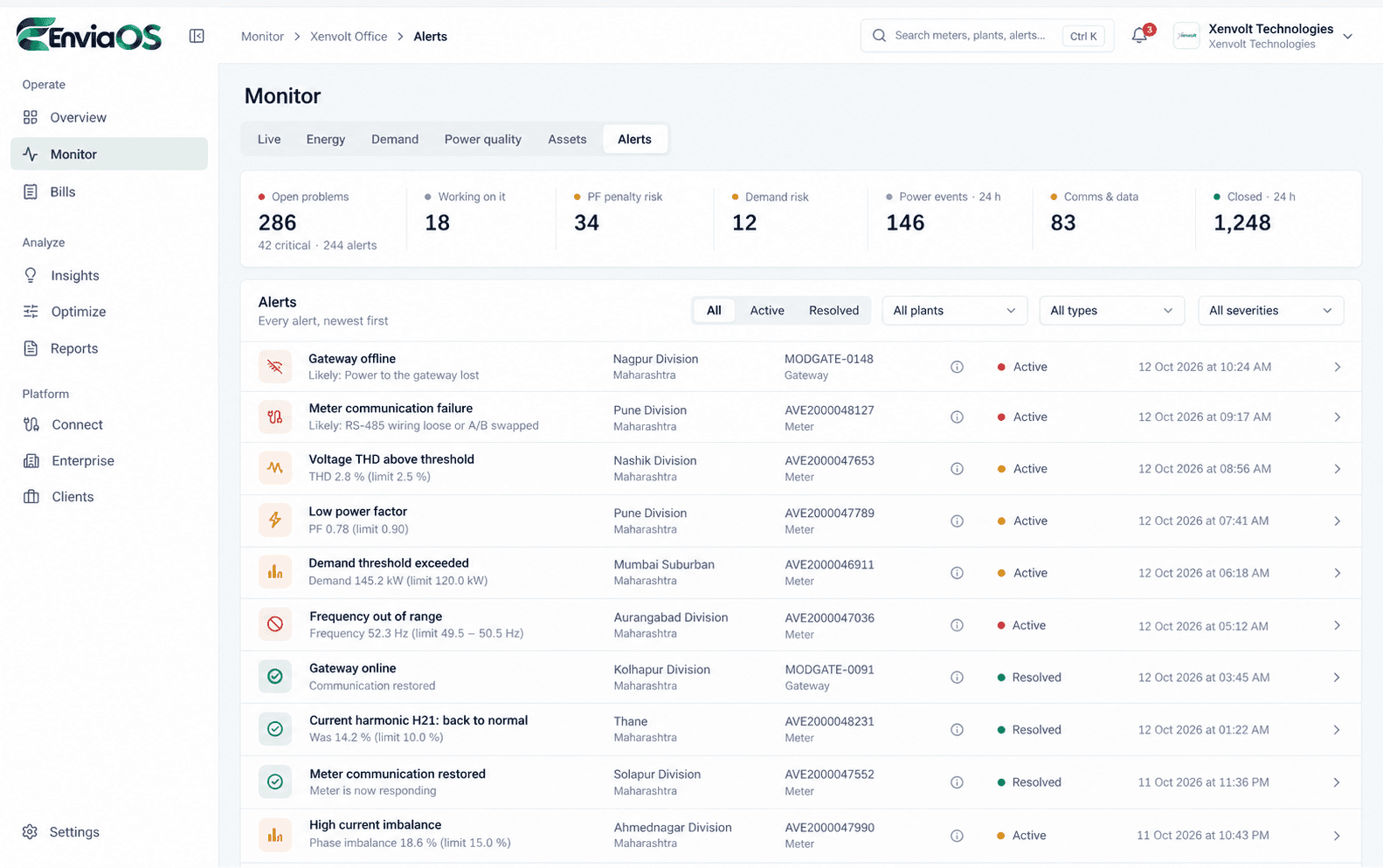Expand the Low power factor row chevron

[1337, 521]
